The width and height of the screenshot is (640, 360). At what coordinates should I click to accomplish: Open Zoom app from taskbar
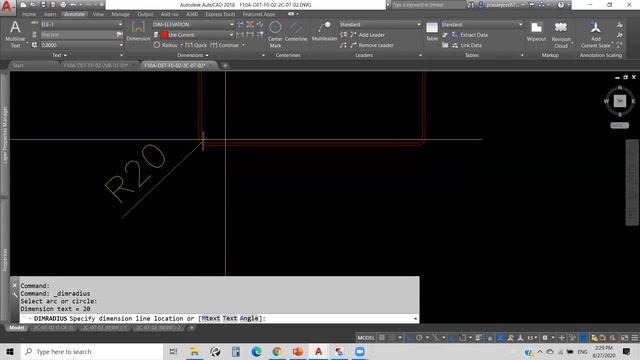[360, 351]
